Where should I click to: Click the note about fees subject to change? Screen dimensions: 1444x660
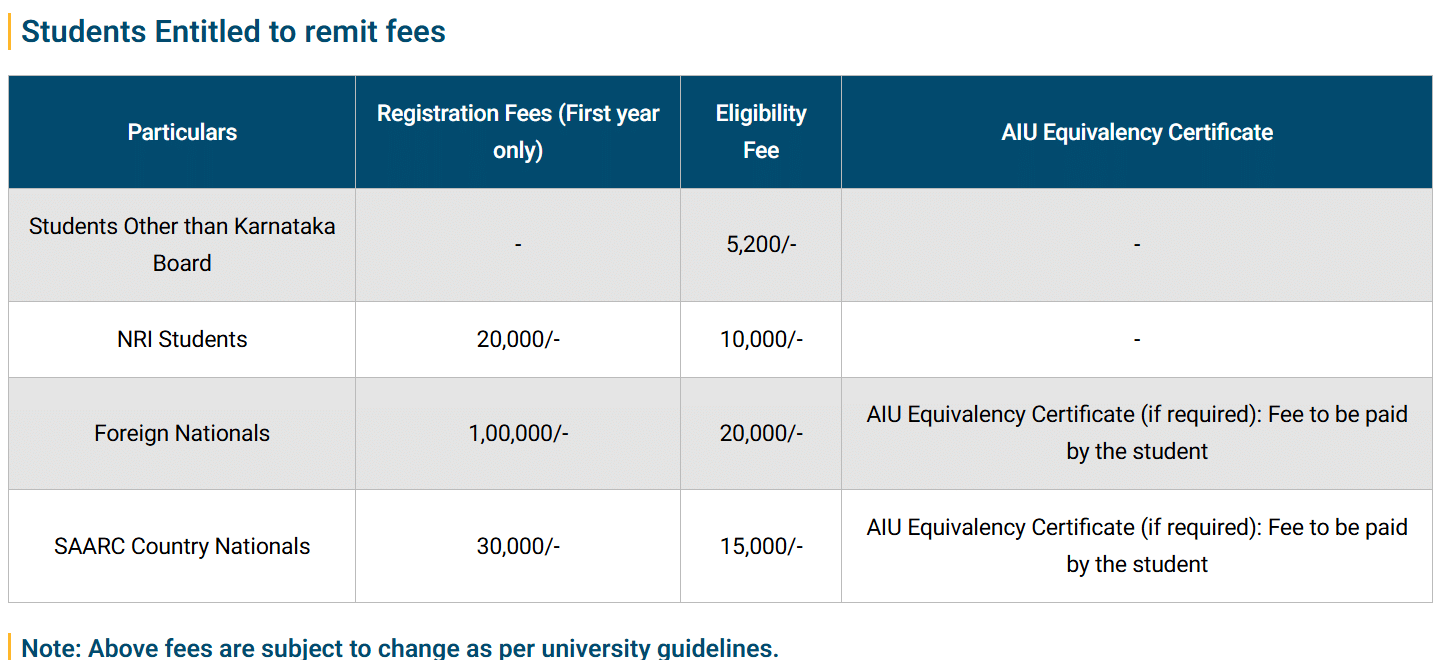point(399,648)
